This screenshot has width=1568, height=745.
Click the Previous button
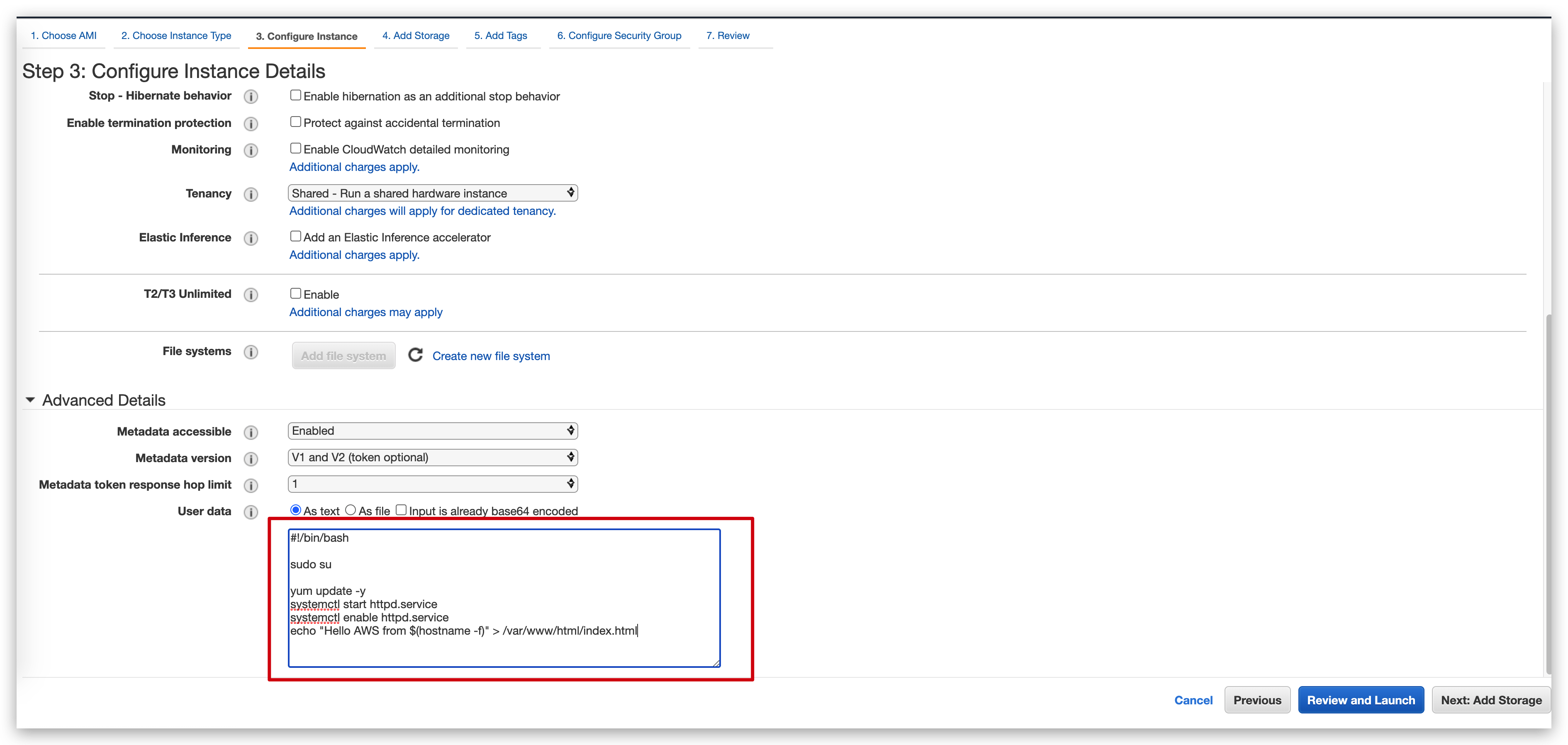tap(1257, 700)
